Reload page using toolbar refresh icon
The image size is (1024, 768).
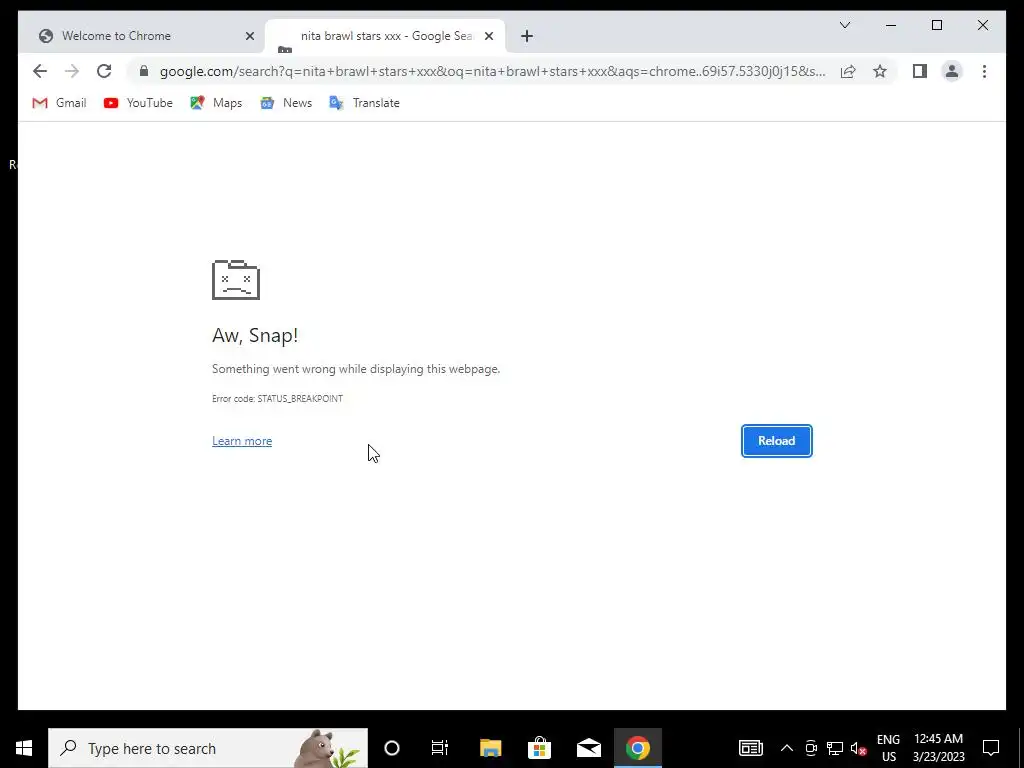click(104, 71)
